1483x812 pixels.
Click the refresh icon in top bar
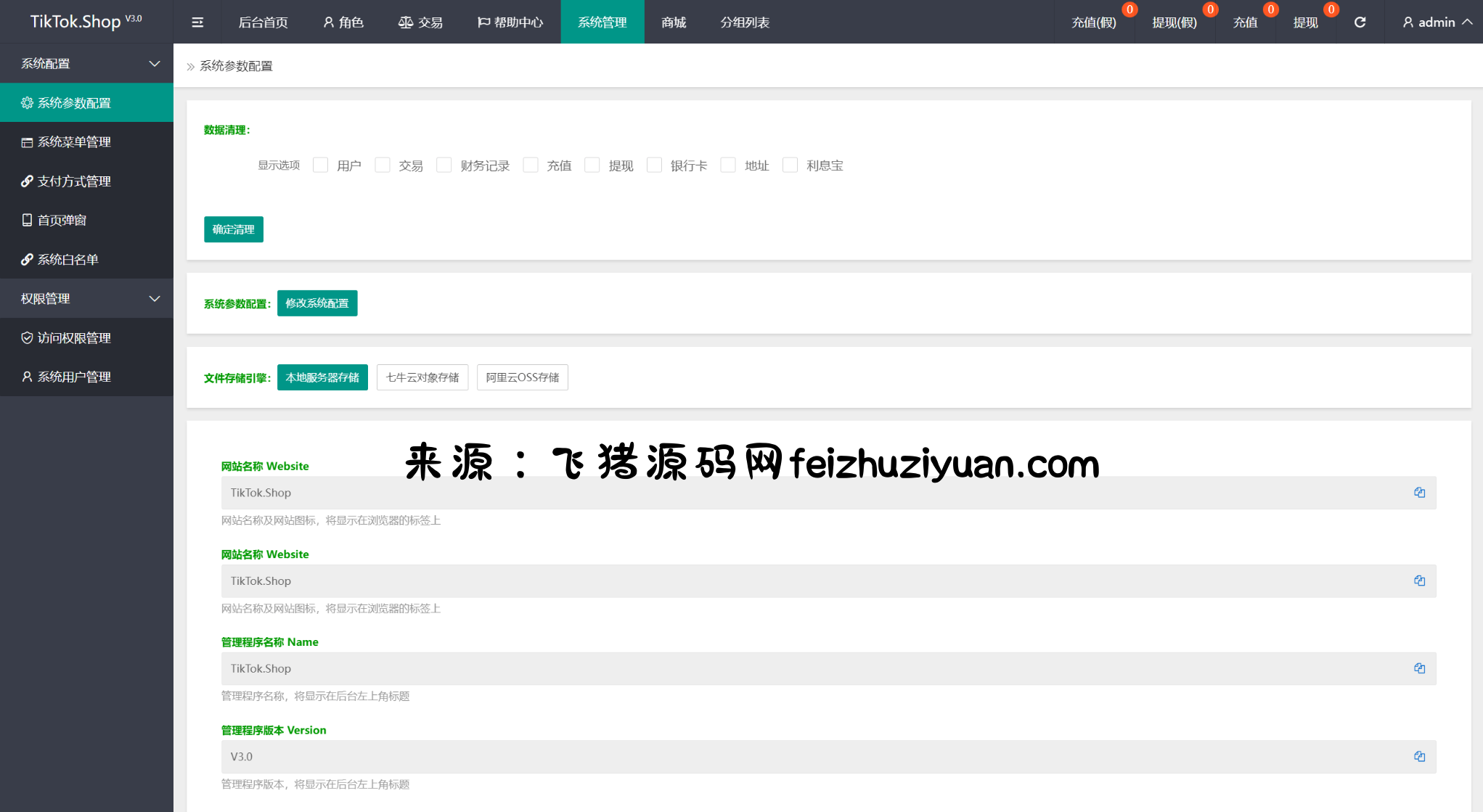tap(1360, 22)
